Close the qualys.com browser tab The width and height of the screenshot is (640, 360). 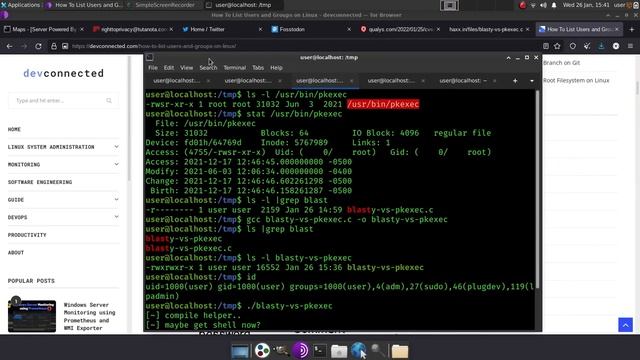click(x=438, y=29)
